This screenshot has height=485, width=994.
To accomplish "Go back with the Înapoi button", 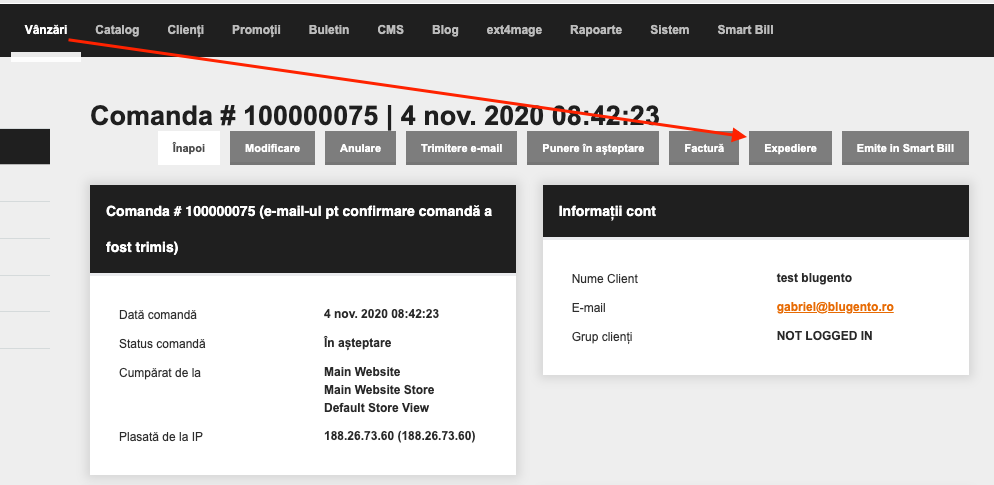I will pos(189,148).
